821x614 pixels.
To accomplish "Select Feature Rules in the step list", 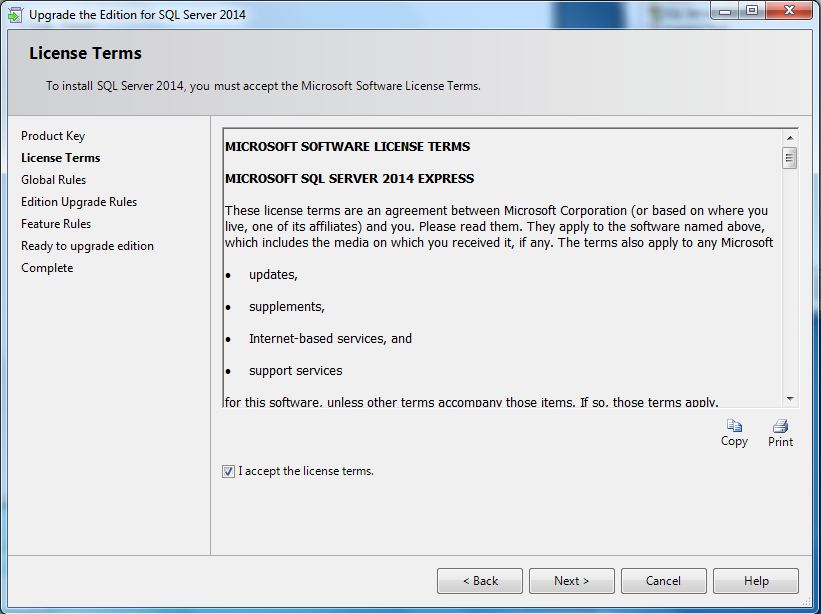I will [x=56, y=224].
